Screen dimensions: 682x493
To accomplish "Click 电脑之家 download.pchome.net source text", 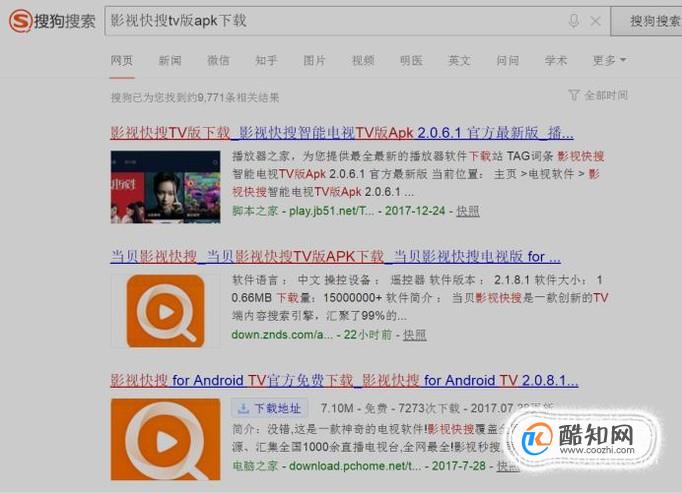I will pos(327,466).
